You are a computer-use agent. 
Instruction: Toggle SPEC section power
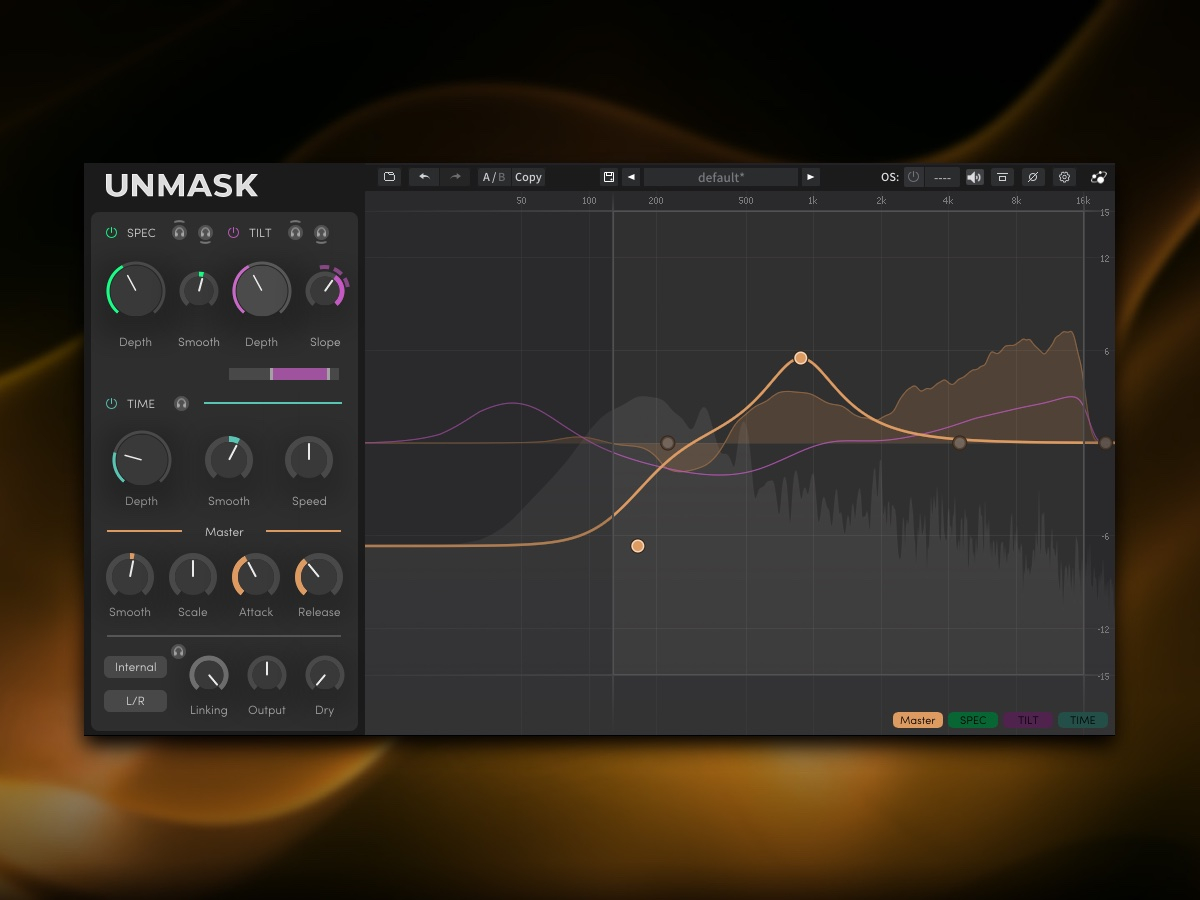(112, 232)
